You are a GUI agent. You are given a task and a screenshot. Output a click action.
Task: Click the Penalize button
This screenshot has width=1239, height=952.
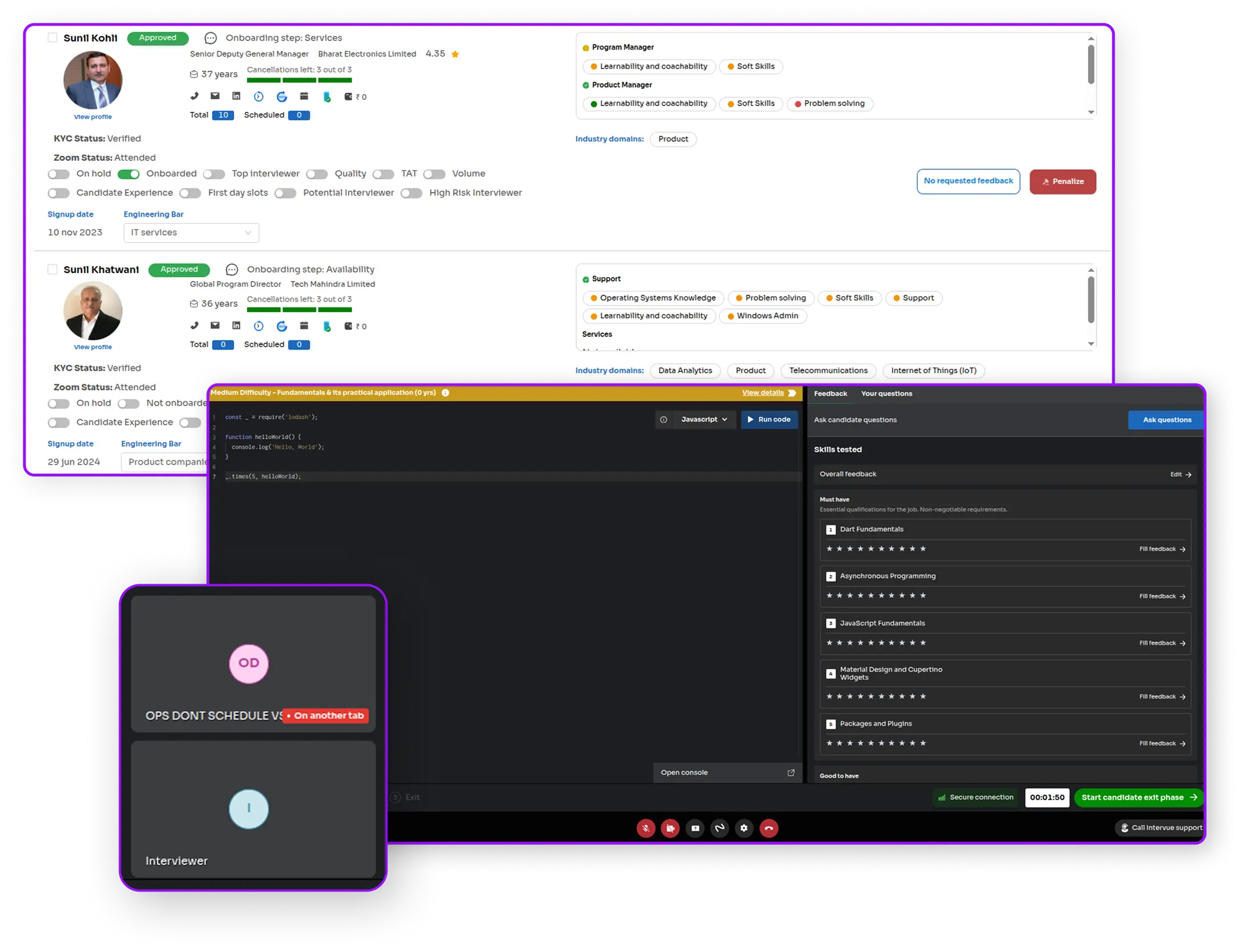1062,182
